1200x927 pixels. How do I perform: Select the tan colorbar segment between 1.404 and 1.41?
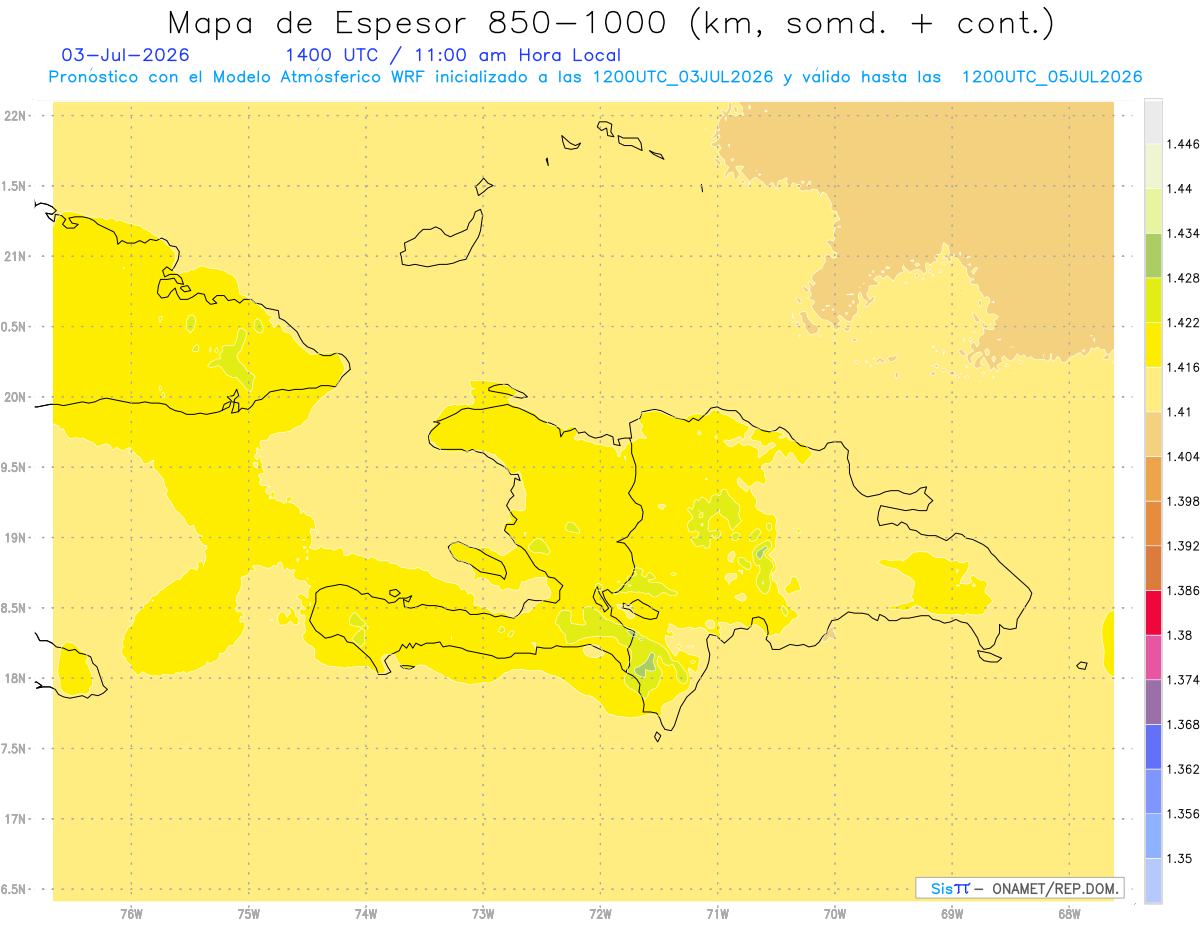click(1153, 434)
